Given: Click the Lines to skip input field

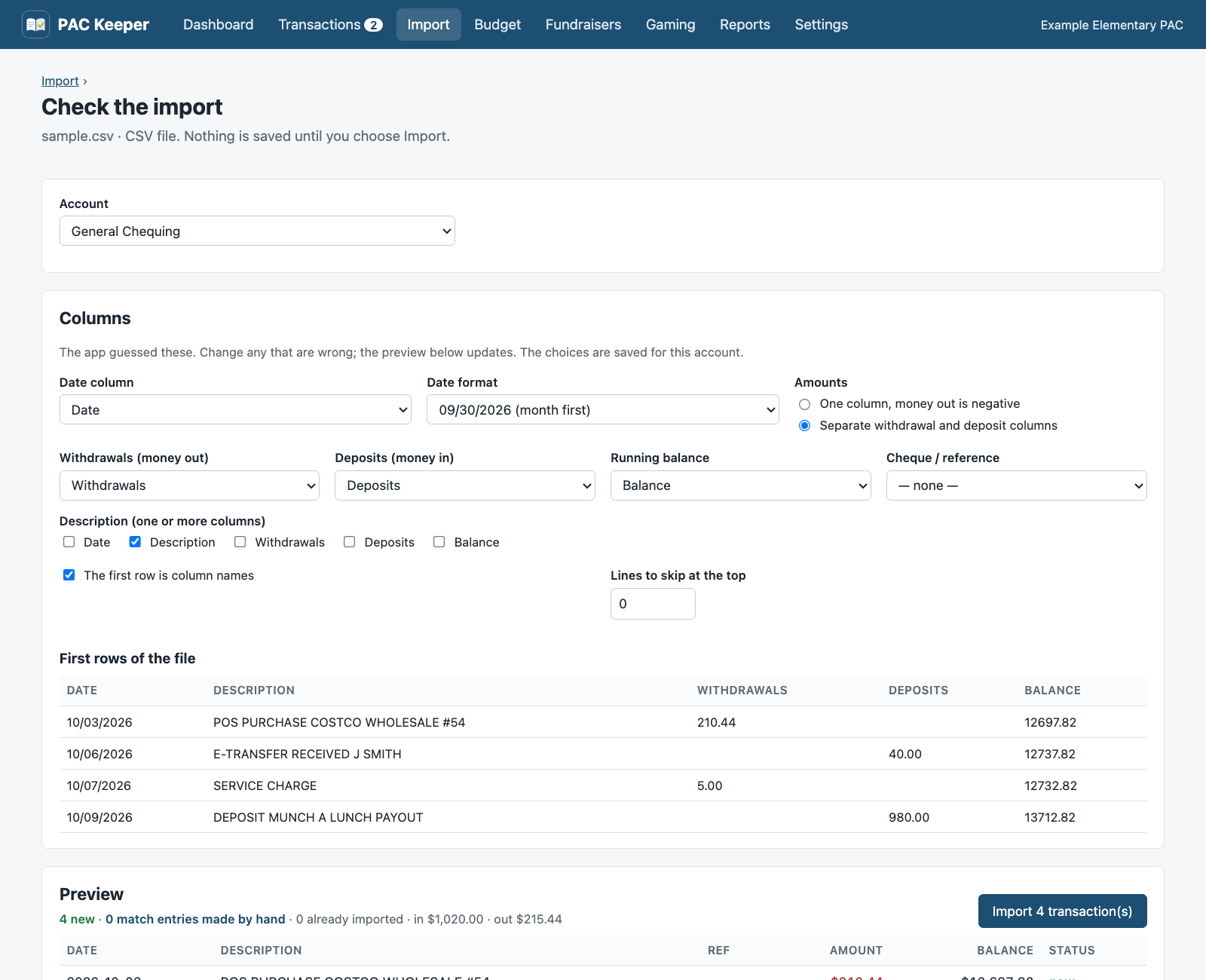Looking at the screenshot, I should 653,604.
